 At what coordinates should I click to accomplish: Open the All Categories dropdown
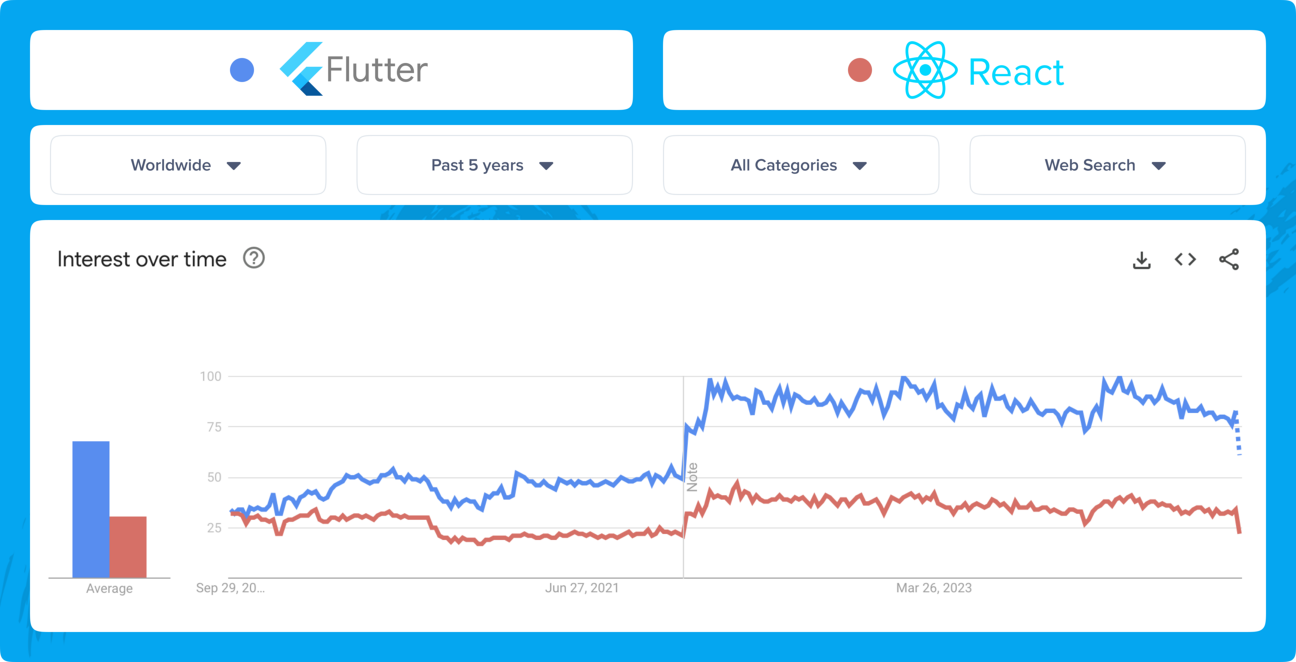(x=800, y=165)
